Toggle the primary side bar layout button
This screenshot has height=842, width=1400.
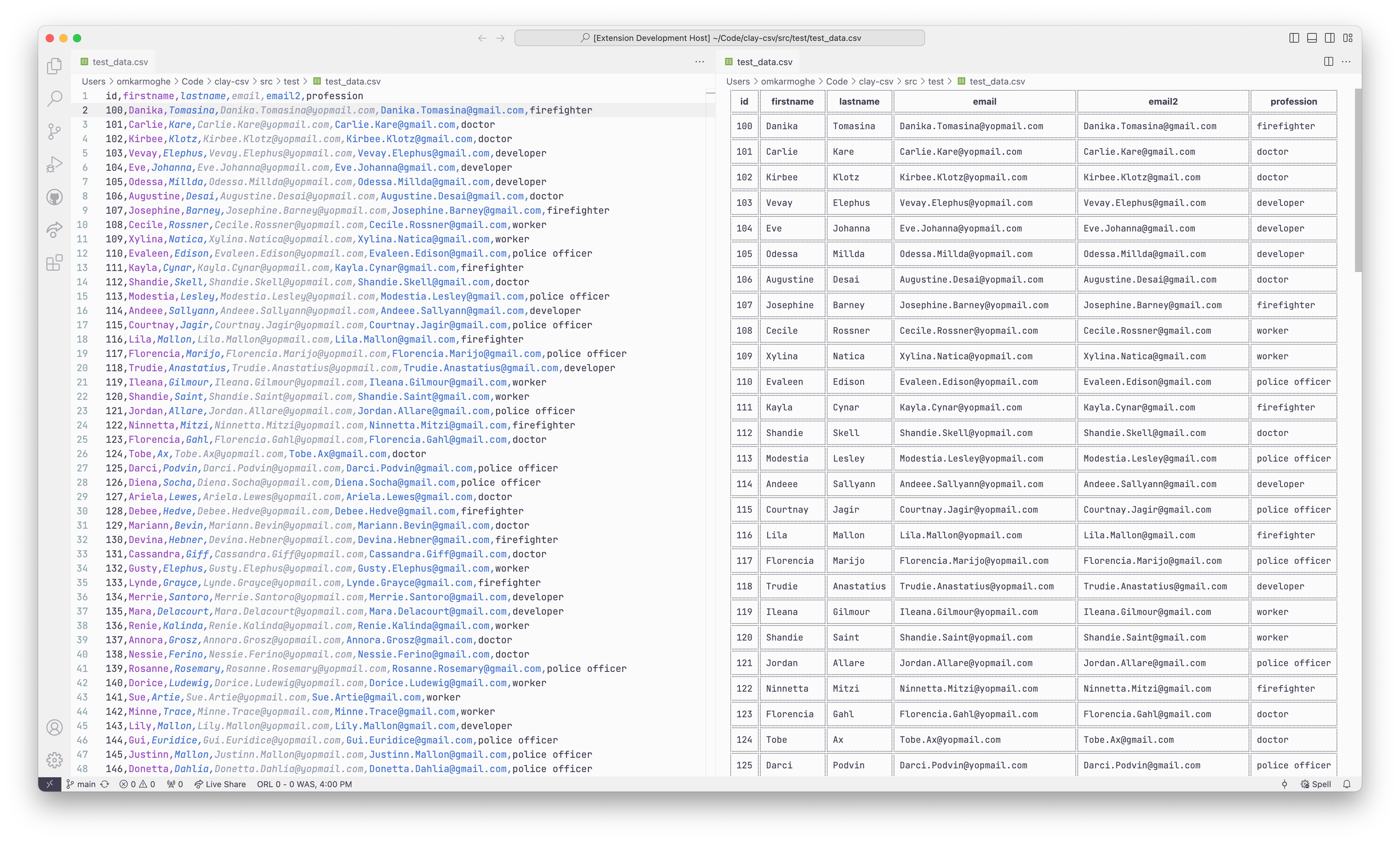(x=1294, y=38)
